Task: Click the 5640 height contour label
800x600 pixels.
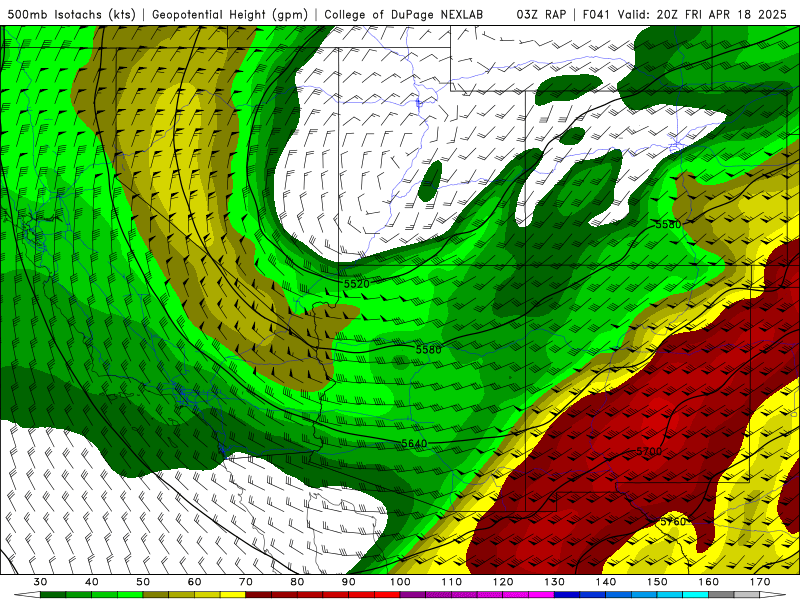Action: tap(414, 443)
